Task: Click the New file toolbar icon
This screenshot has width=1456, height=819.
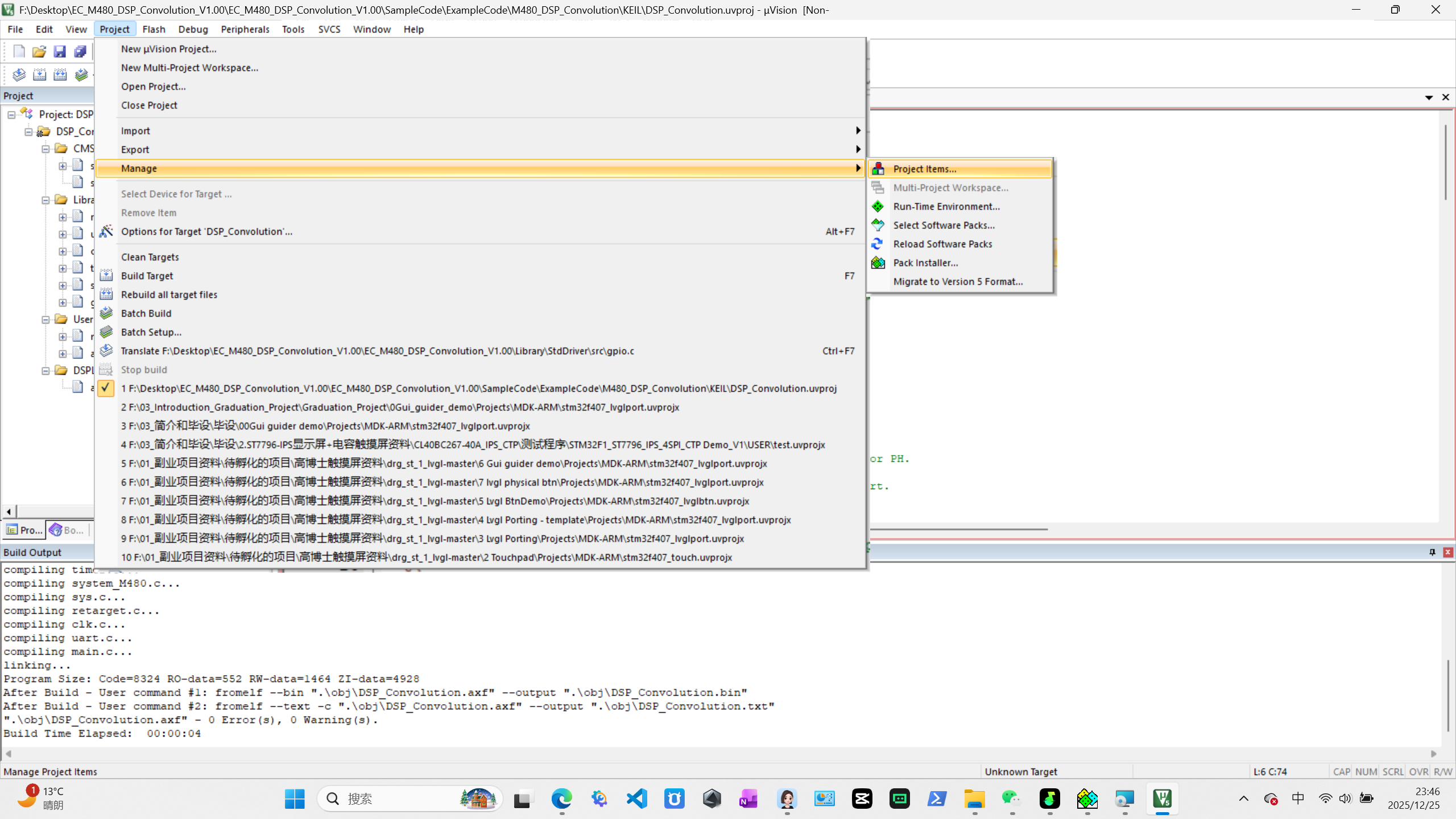Action: 19,51
